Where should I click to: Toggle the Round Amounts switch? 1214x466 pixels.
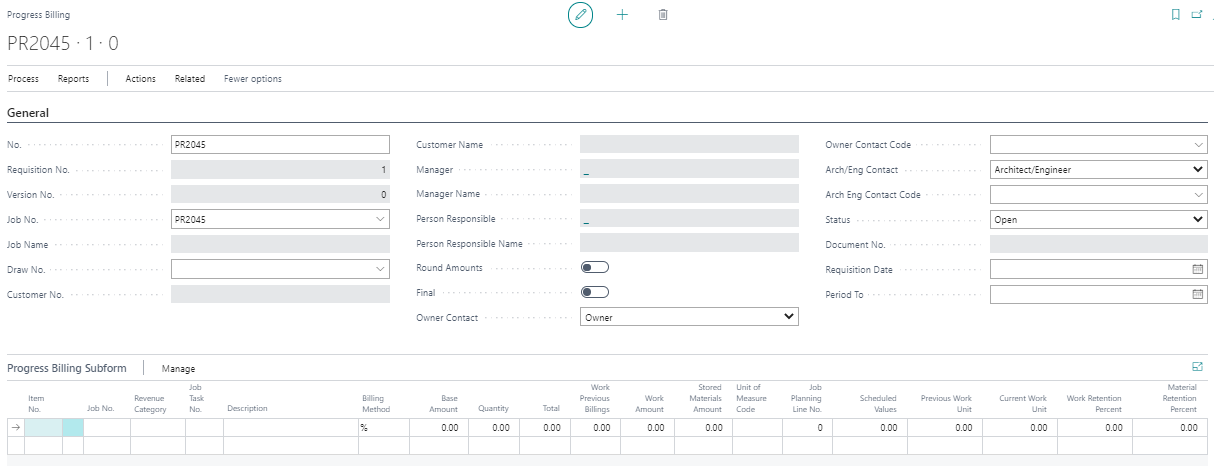pos(595,268)
